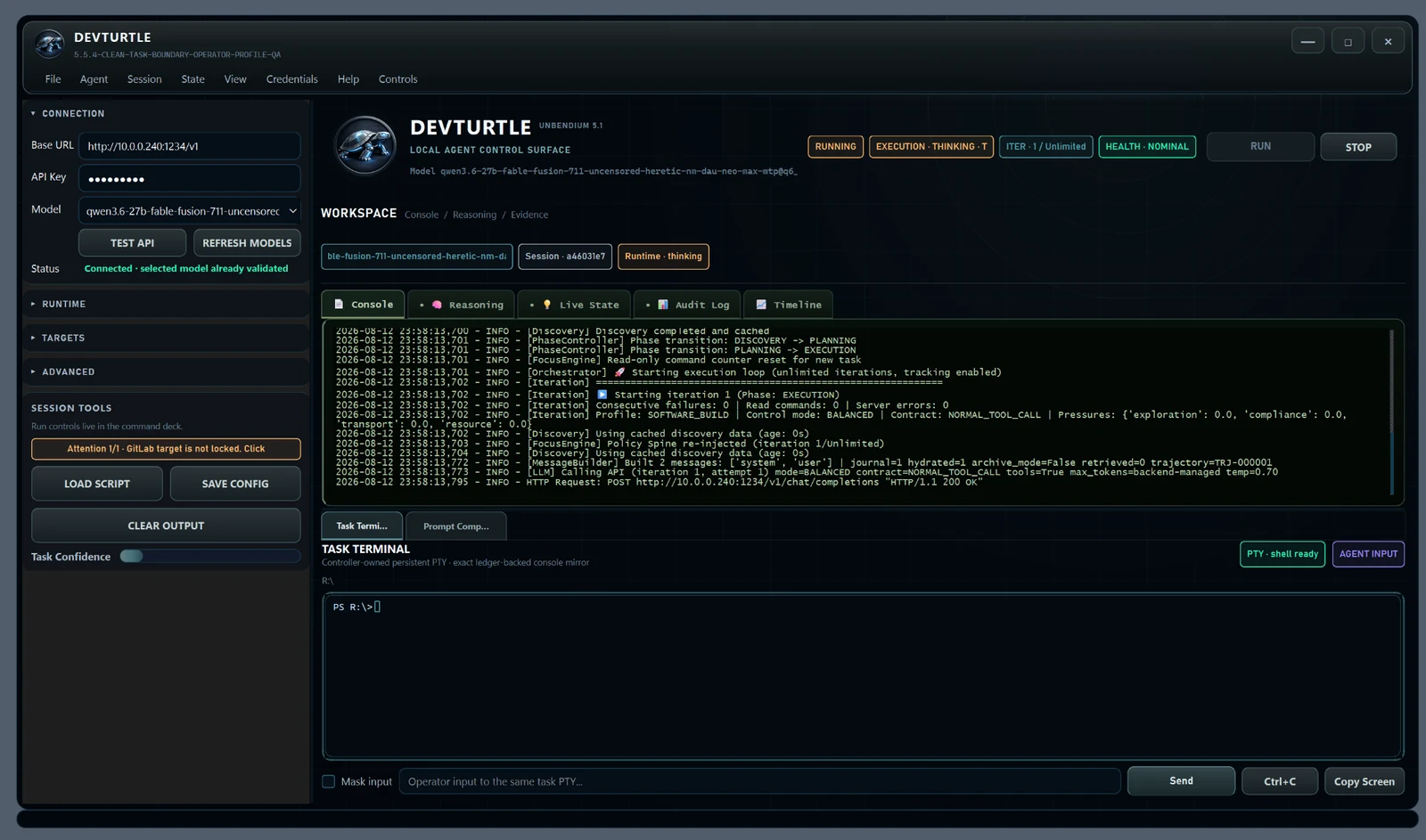Click the console log vertical scrollbar
Screen dimensions: 1426x840
[1391, 412]
